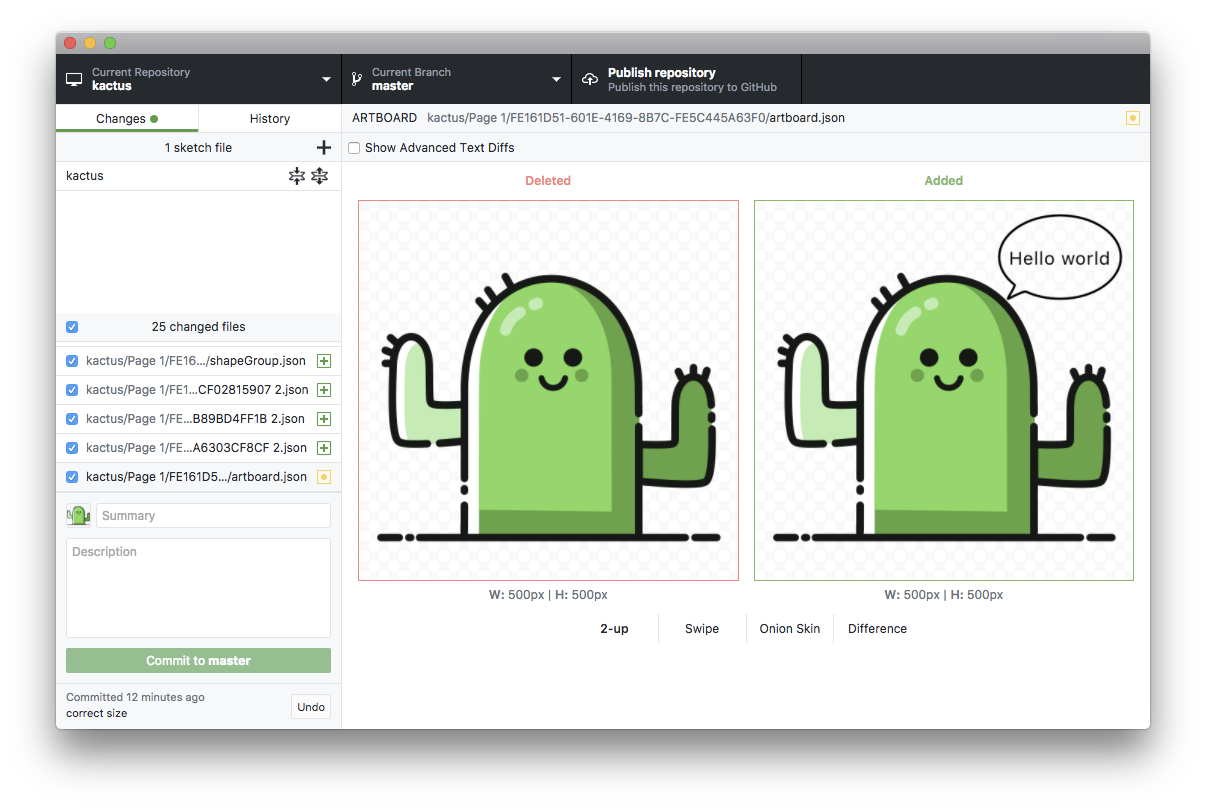
Task: Click the Undo button for last commit
Action: pos(311,707)
